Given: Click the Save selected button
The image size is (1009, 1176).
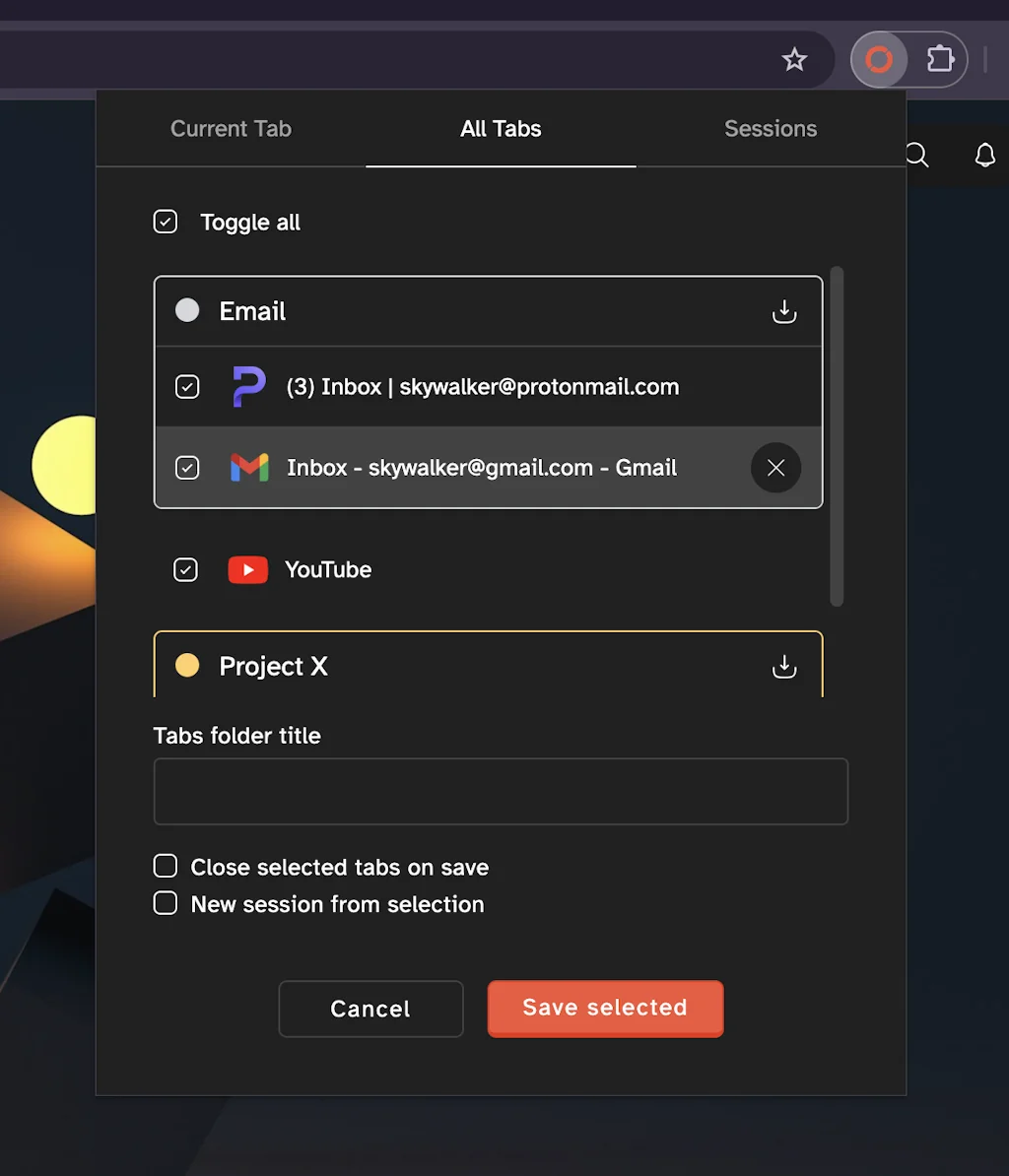Looking at the screenshot, I should (x=604, y=1008).
